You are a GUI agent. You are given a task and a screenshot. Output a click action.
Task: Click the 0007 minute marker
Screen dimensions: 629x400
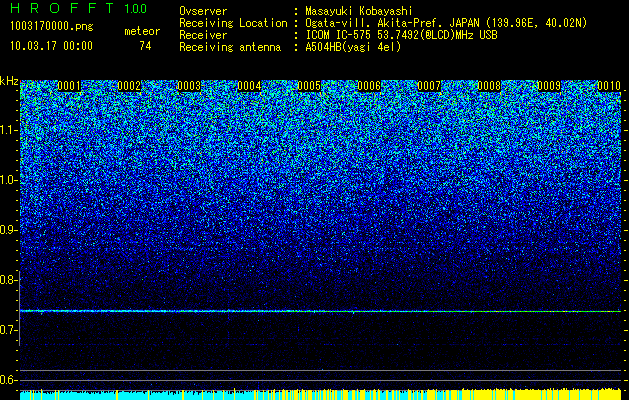pyautogui.click(x=429, y=86)
